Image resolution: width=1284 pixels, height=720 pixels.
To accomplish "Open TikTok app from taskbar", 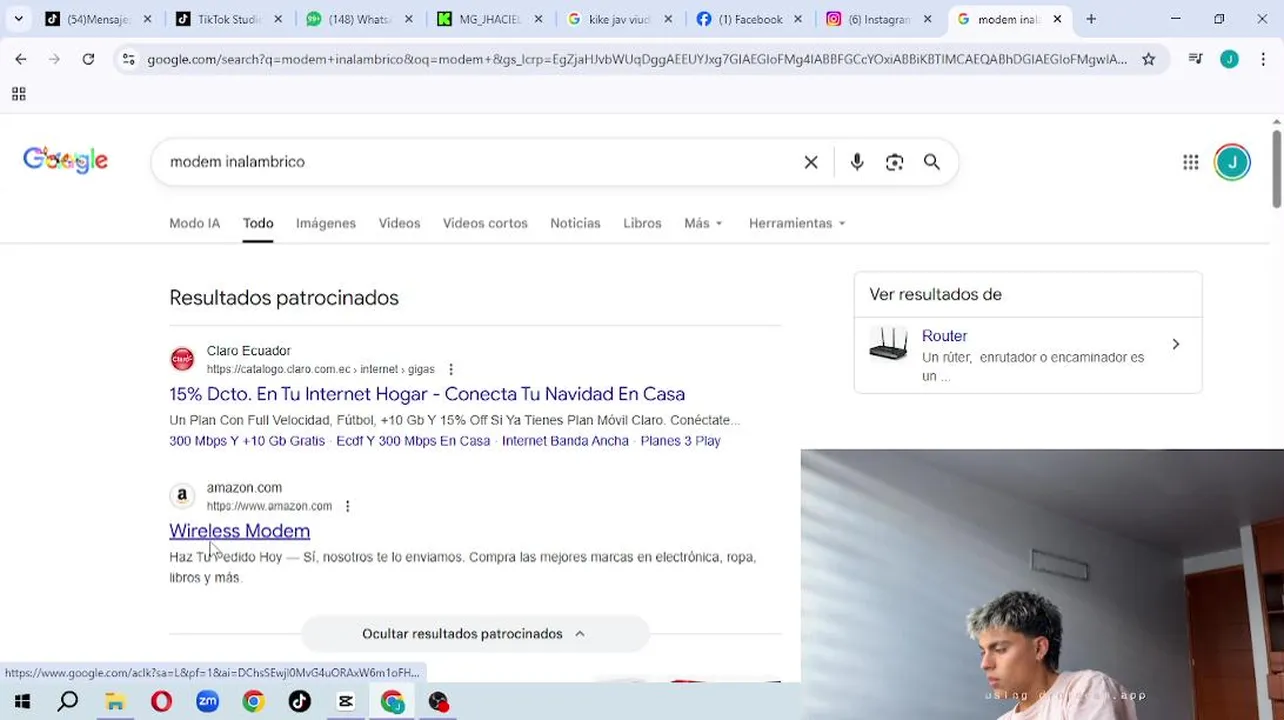I will coord(299,702).
